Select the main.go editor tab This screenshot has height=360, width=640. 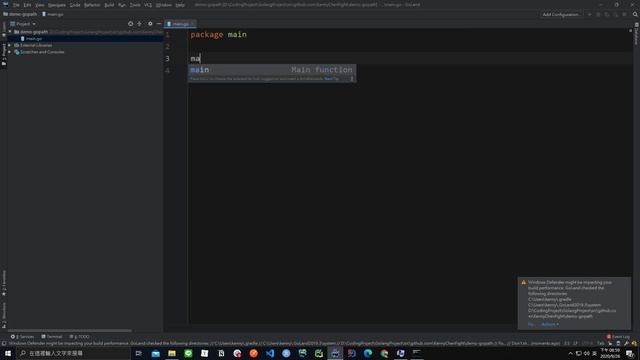(180, 24)
